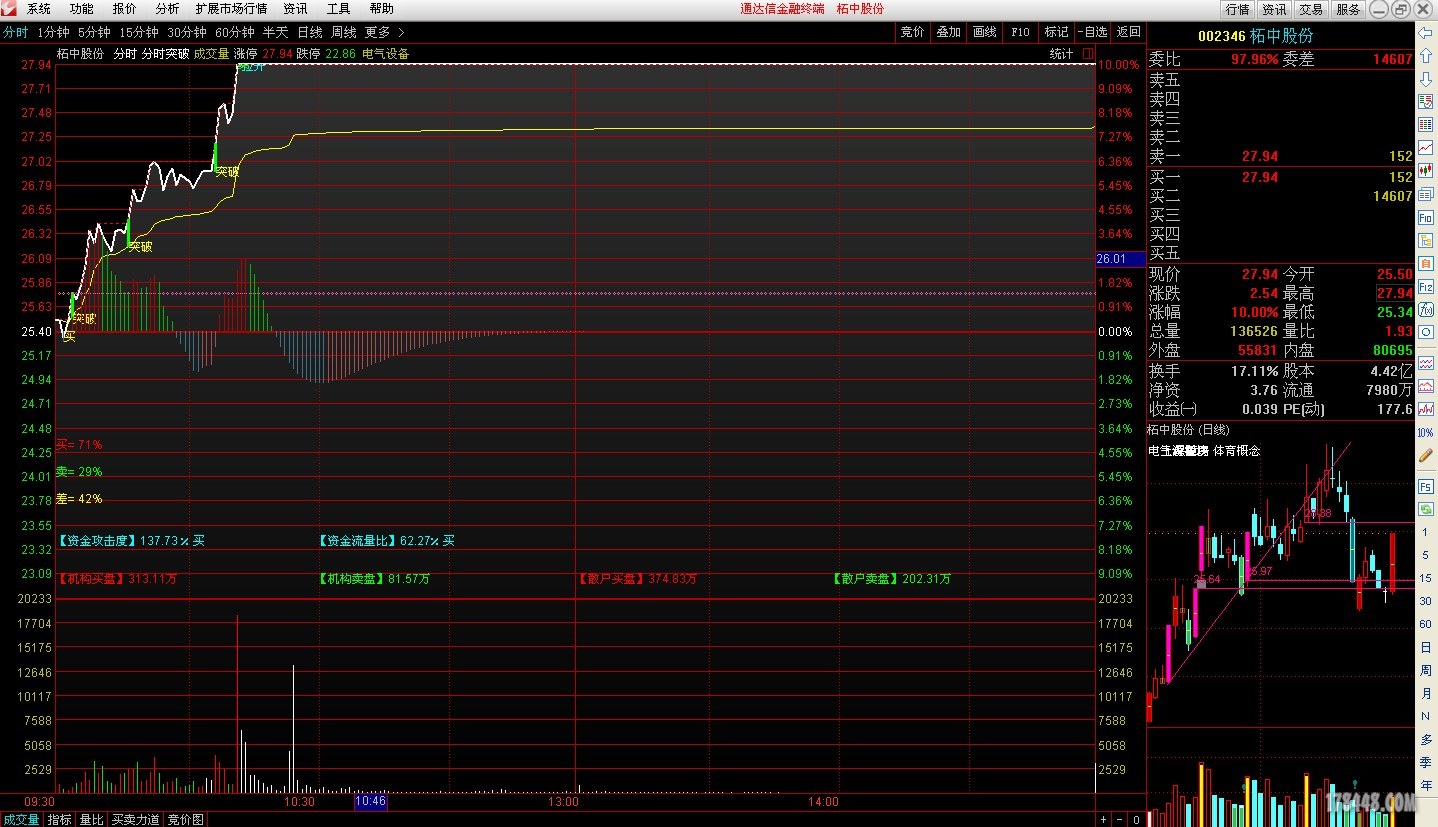1438x827 pixels.
Task: Open the 帮助 menu
Action: [381, 8]
